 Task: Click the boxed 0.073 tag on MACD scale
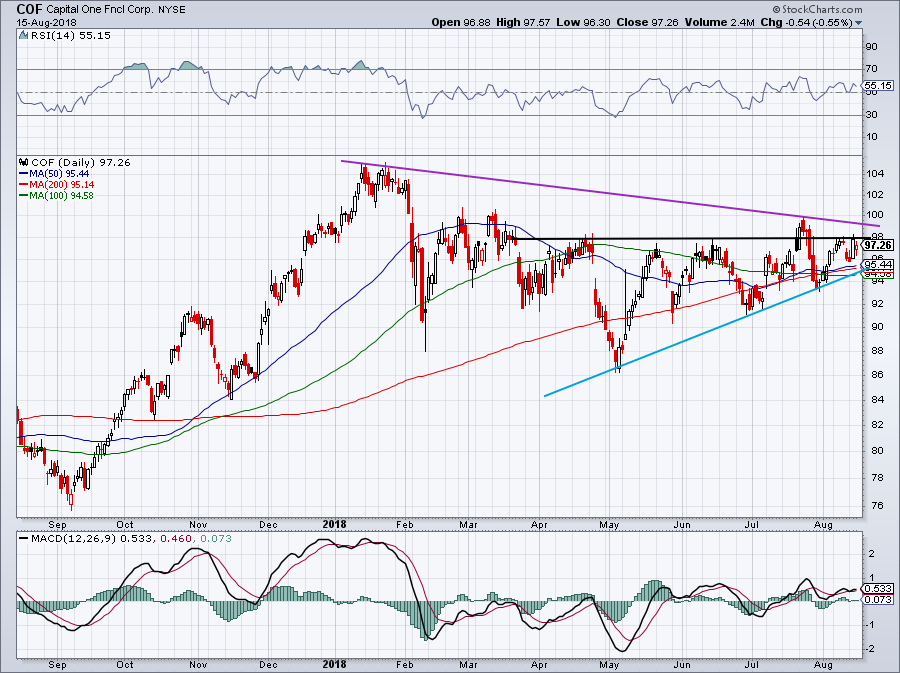coord(878,600)
